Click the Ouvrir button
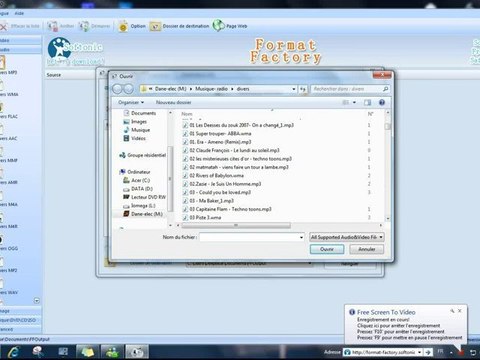 [327, 249]
